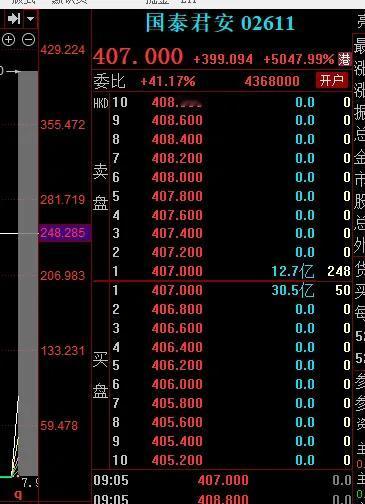Viewport: 365px width, 504px height.
Task: Click the HKD currency label
Action: pos(101,103)
